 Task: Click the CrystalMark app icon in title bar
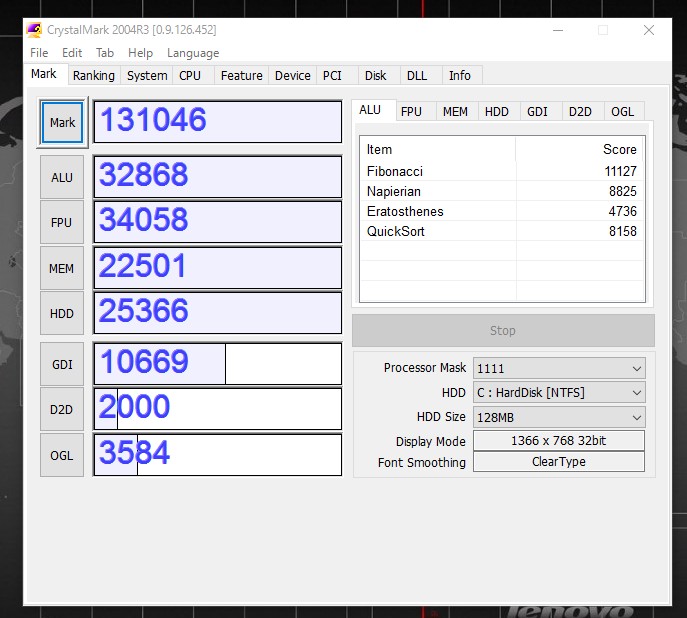coord(34,30)
